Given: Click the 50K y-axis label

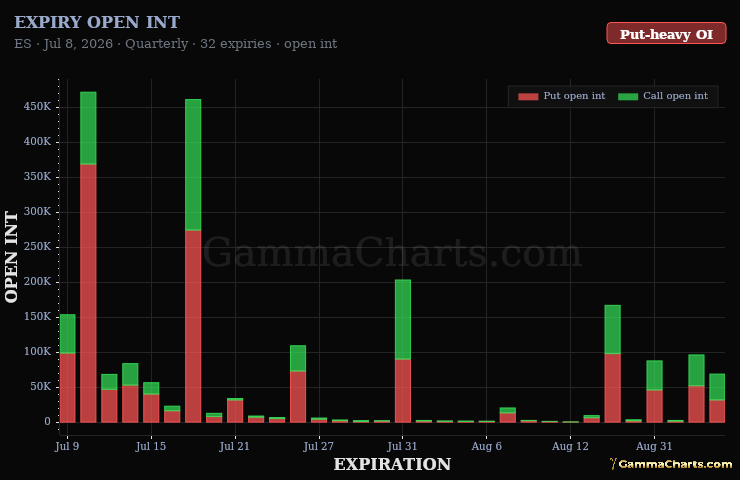Looking at the screenshot, I should 41,387.
